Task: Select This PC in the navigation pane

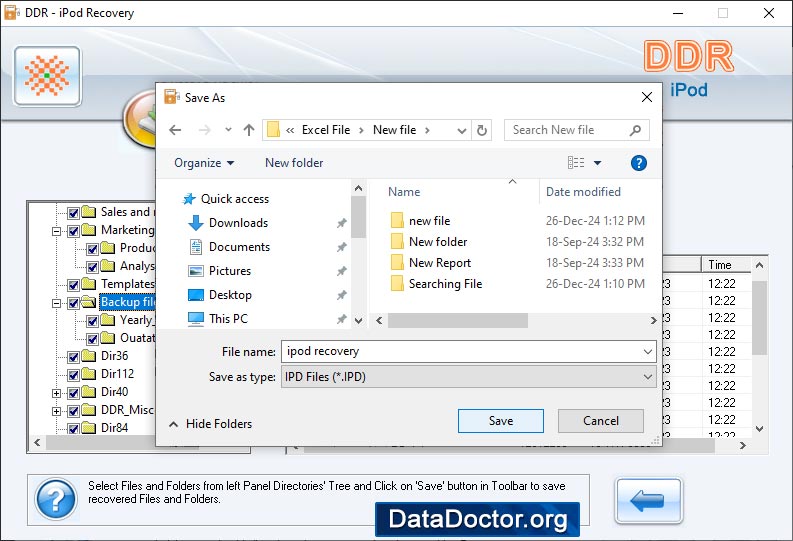Action: 228,319
